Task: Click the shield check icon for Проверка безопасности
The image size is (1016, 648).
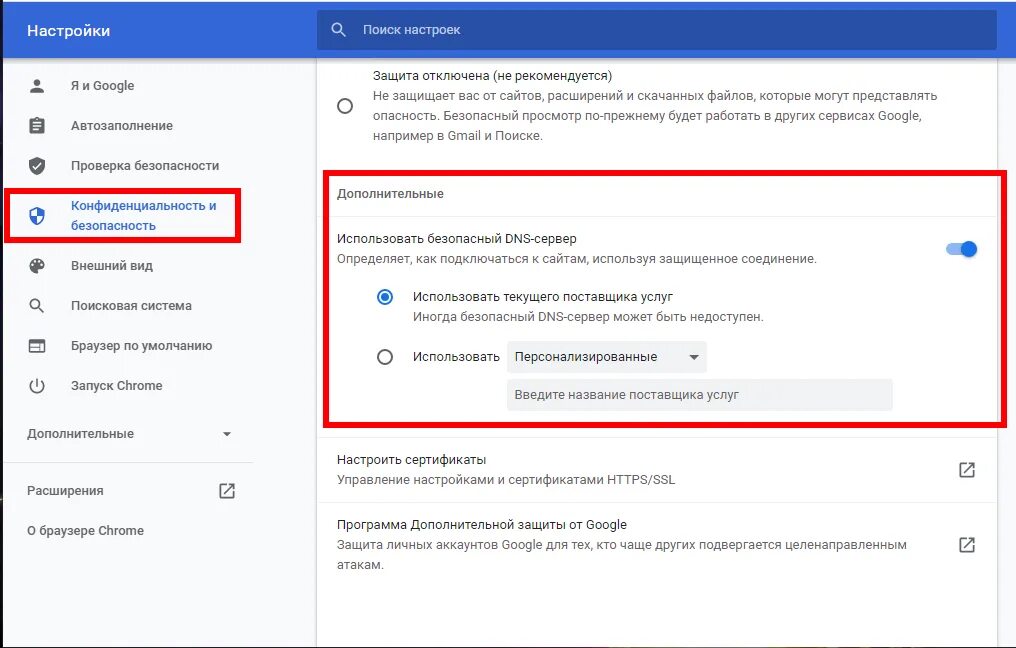Action: click(37, 166)
